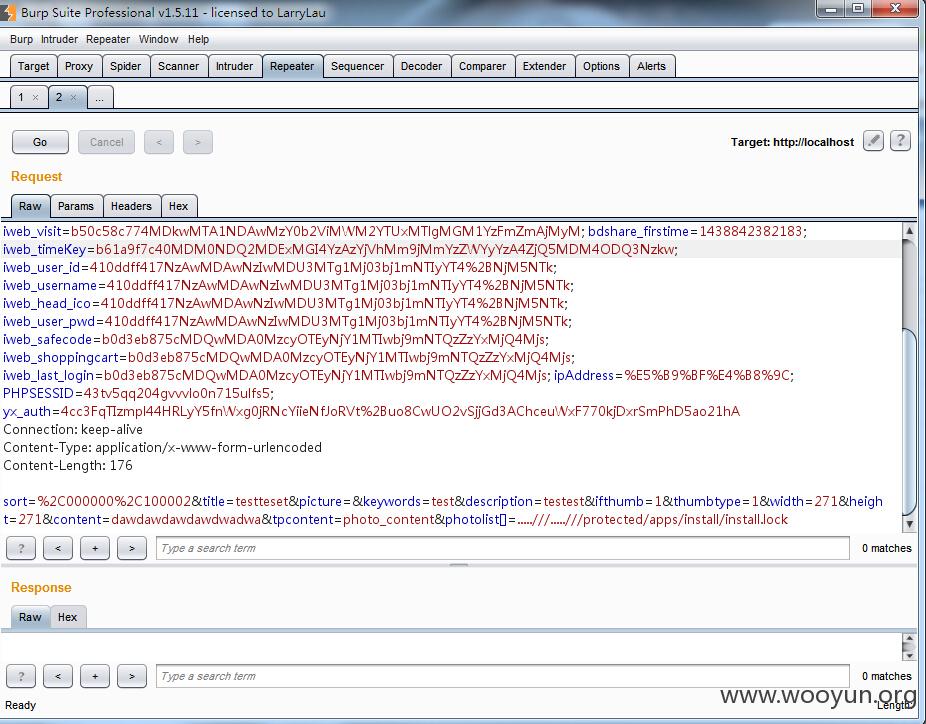Close repeater tab 1 via its x
The height and width of the screenshot is (724, 926).
click(35, 97)
